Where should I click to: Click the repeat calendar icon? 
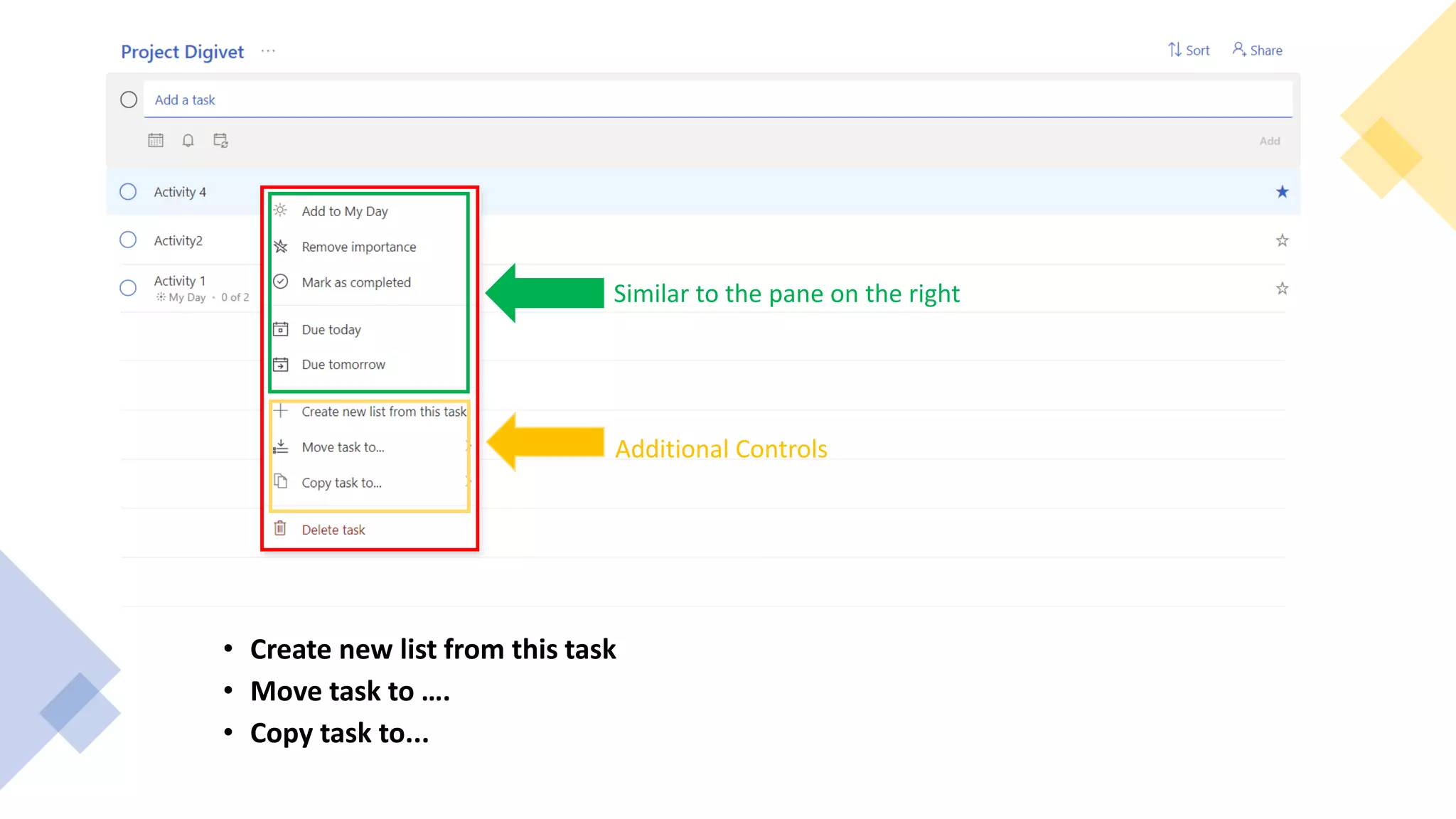221,140
